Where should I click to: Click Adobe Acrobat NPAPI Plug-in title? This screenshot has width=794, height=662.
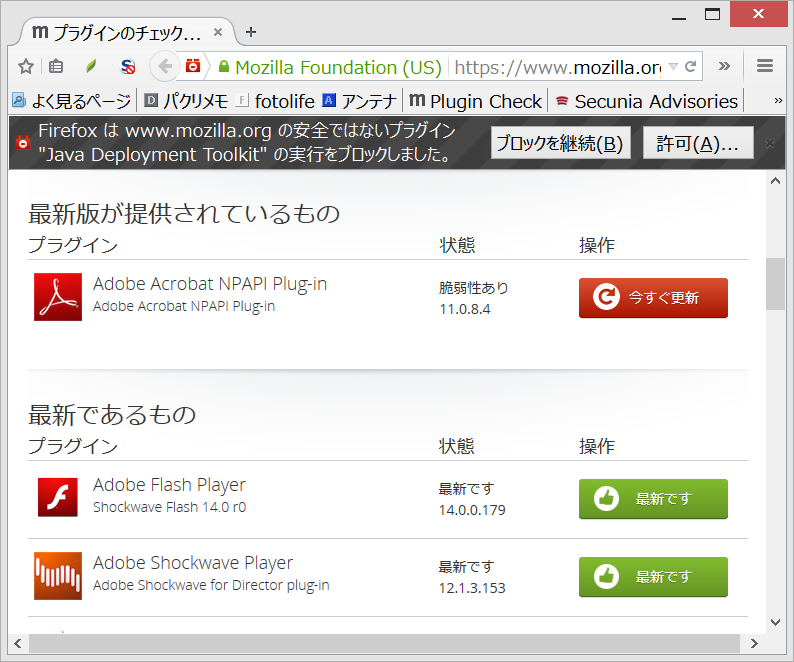tap(210, 284)
